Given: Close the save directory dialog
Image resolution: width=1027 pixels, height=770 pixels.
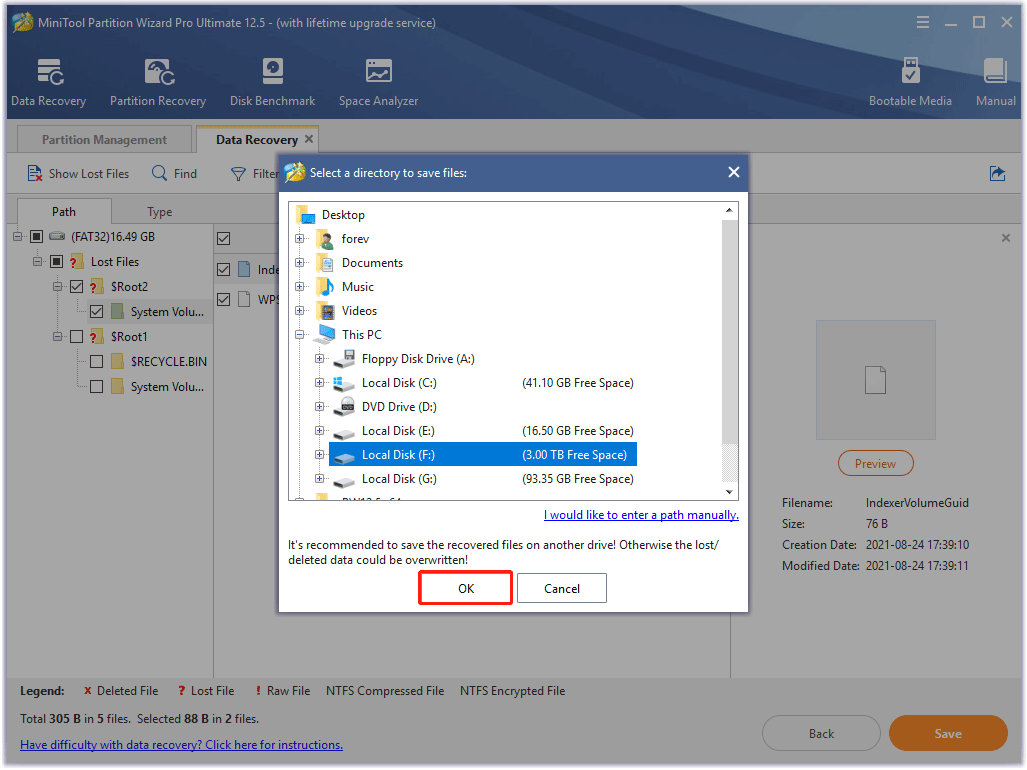Looking at the screenshot, I should pos(734,172).
